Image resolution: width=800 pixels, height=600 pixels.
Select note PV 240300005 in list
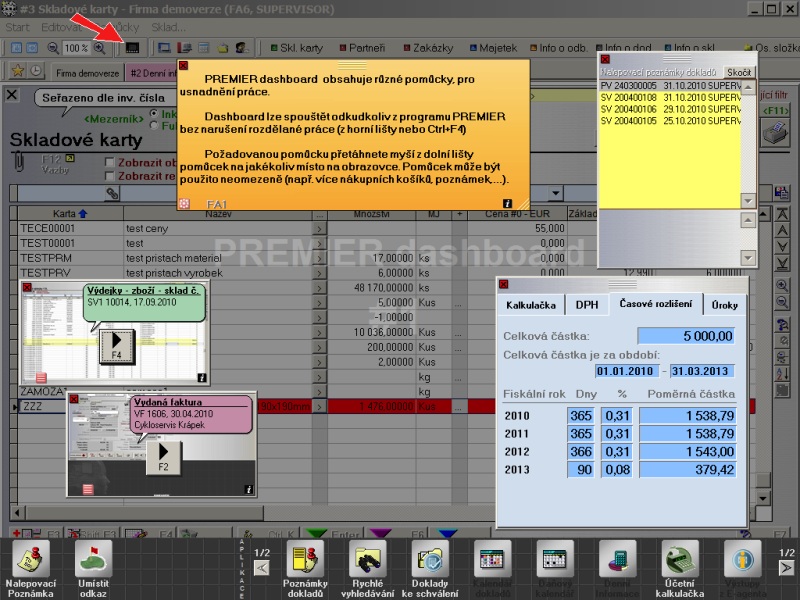(669, 85)
